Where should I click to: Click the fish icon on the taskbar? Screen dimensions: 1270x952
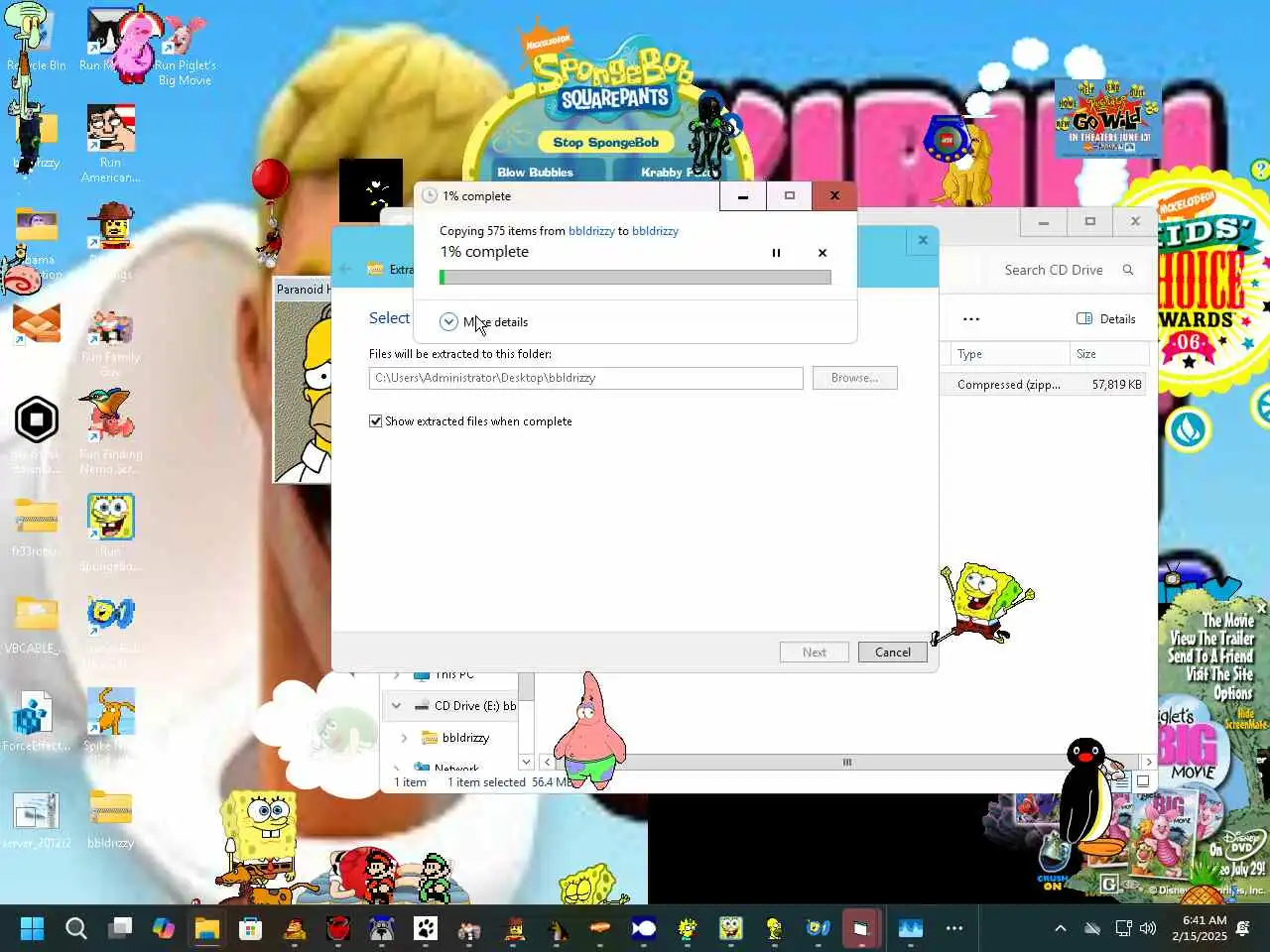point(644,928)
